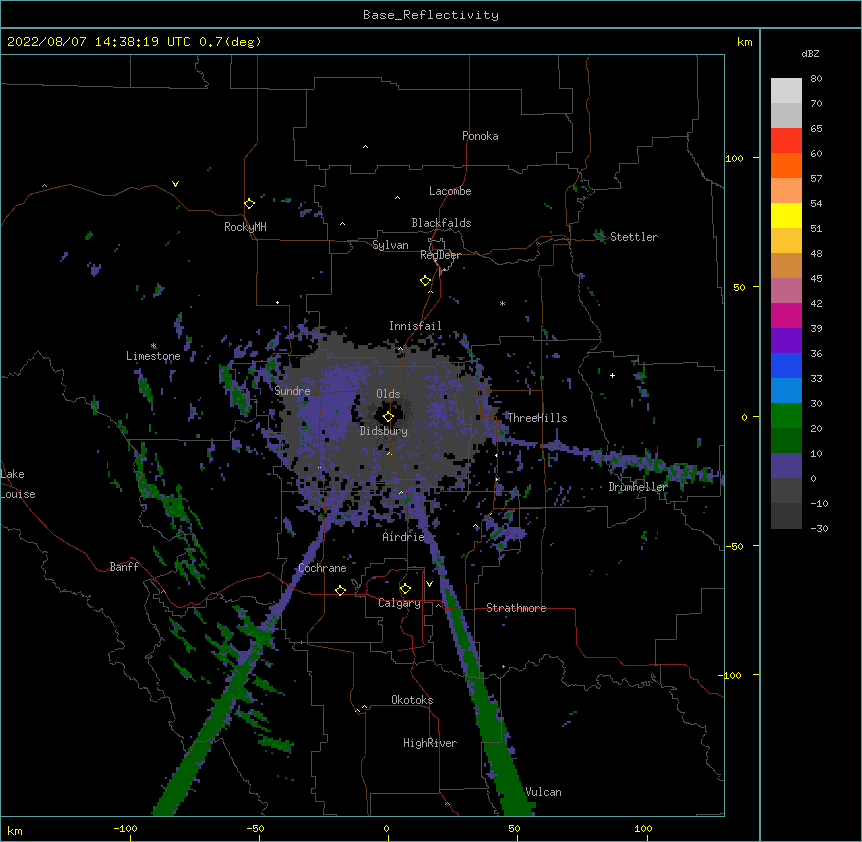Screen dimensions: 862x842
Task: Click the Didsbury label
Action: [384, 431]
